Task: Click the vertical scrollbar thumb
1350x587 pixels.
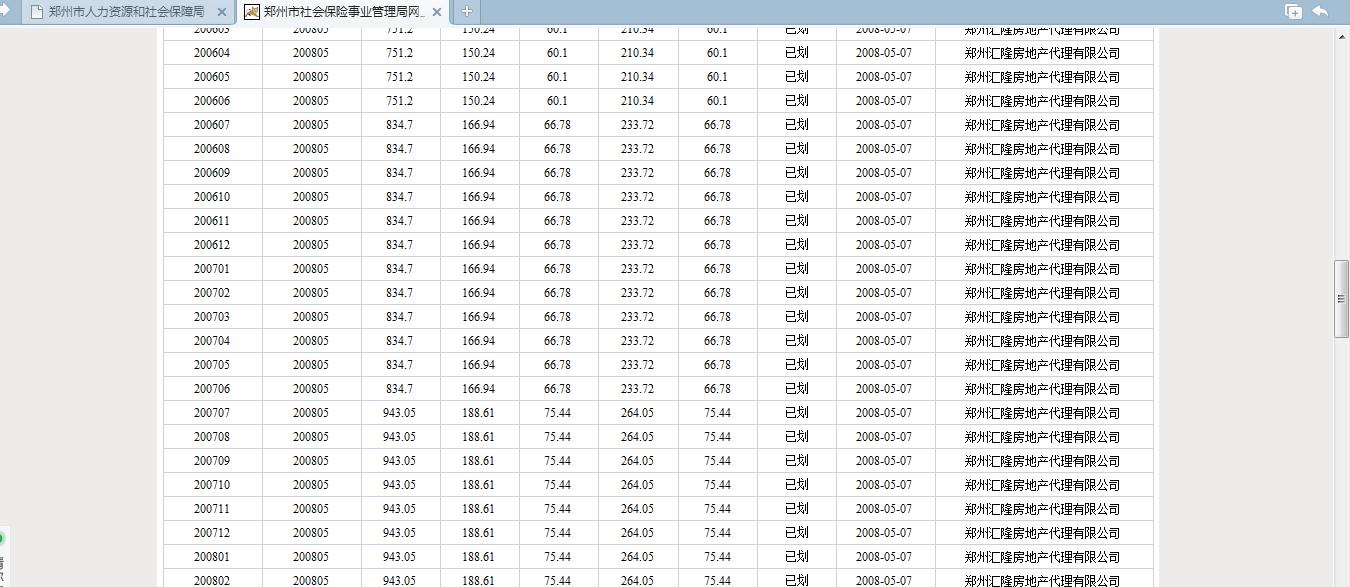Action: click(x=1342, y=299)
